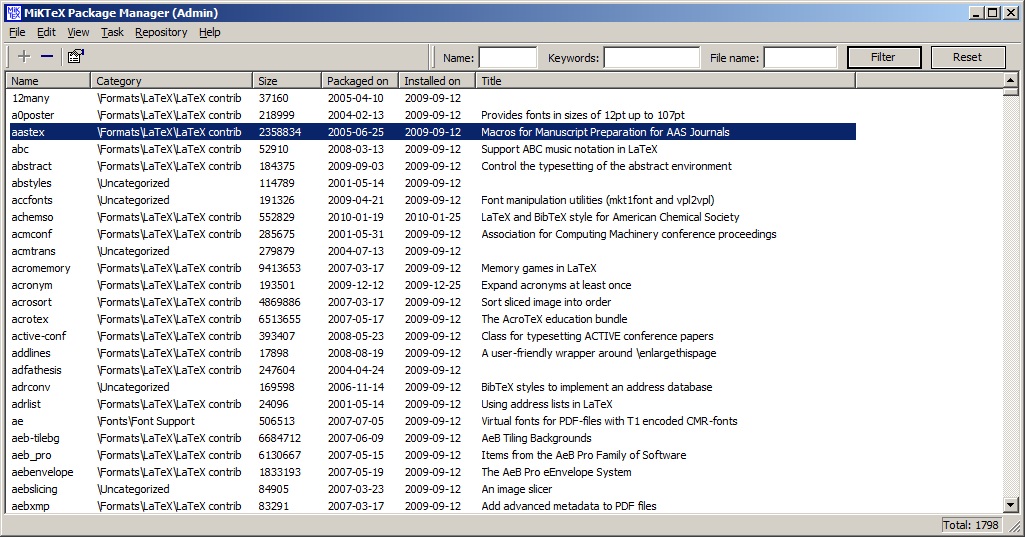
Task: Select the achemso package row
Action: click(433, 217)
